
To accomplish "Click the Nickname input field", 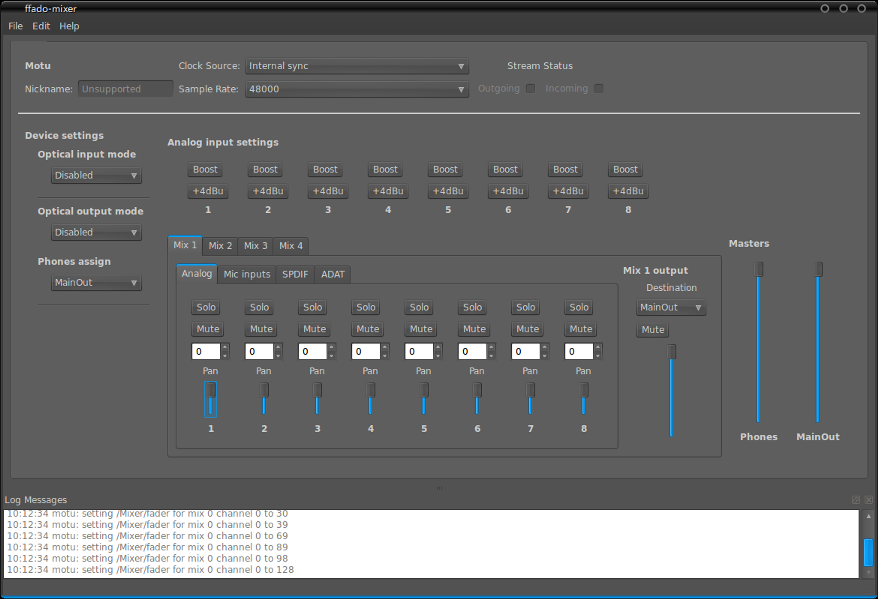I will 125,89.
